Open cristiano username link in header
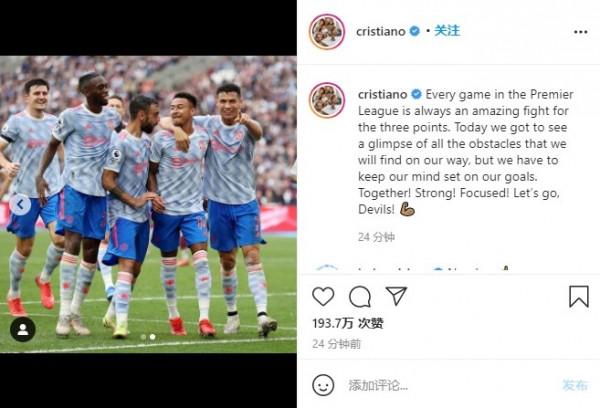Image resolution: width=600 pixels, height=408 pixels. (x=381, y=31)
